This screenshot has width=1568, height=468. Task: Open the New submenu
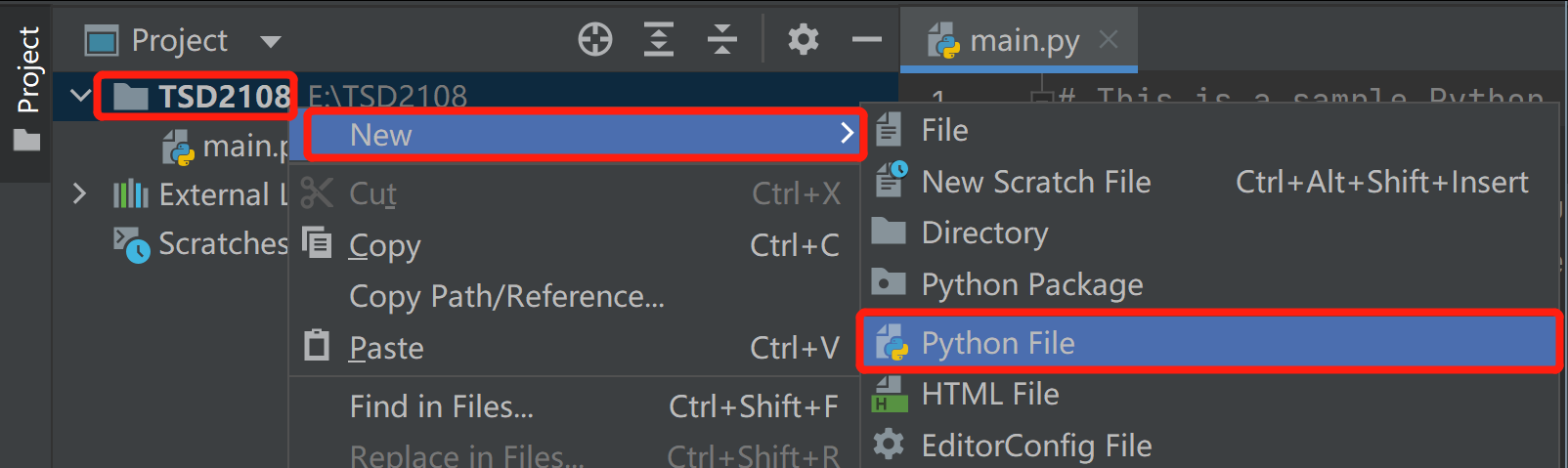coord(583,135)
